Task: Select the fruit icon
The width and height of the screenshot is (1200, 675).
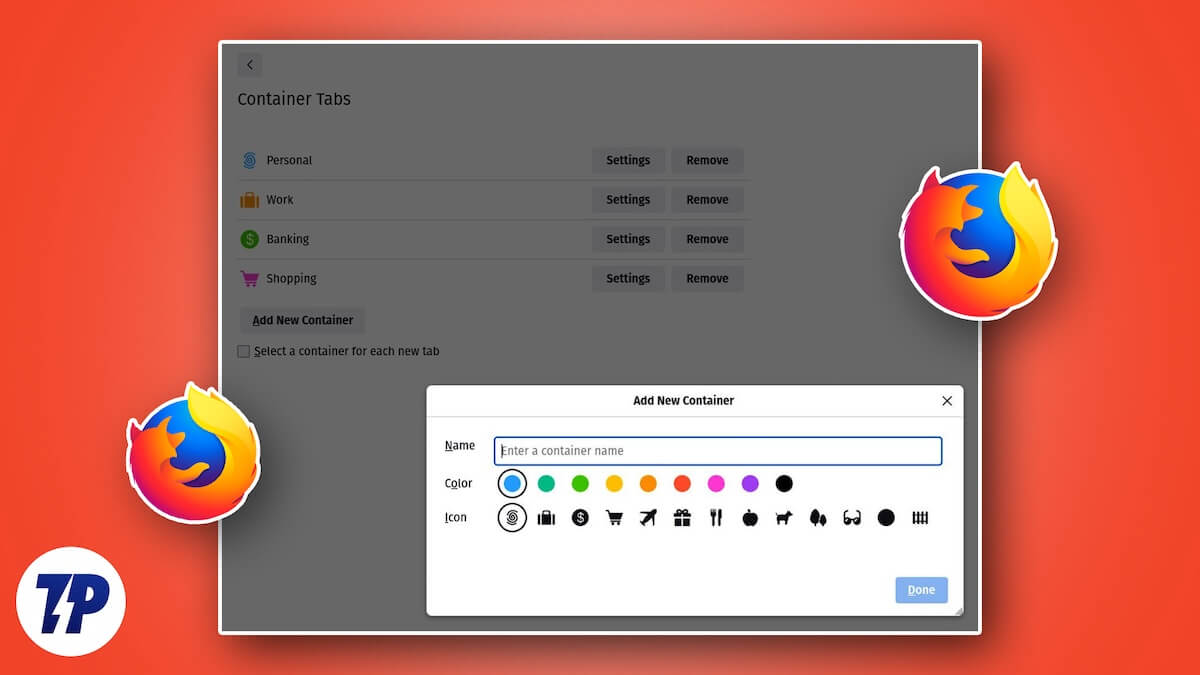Action: (x=750, y=517)
